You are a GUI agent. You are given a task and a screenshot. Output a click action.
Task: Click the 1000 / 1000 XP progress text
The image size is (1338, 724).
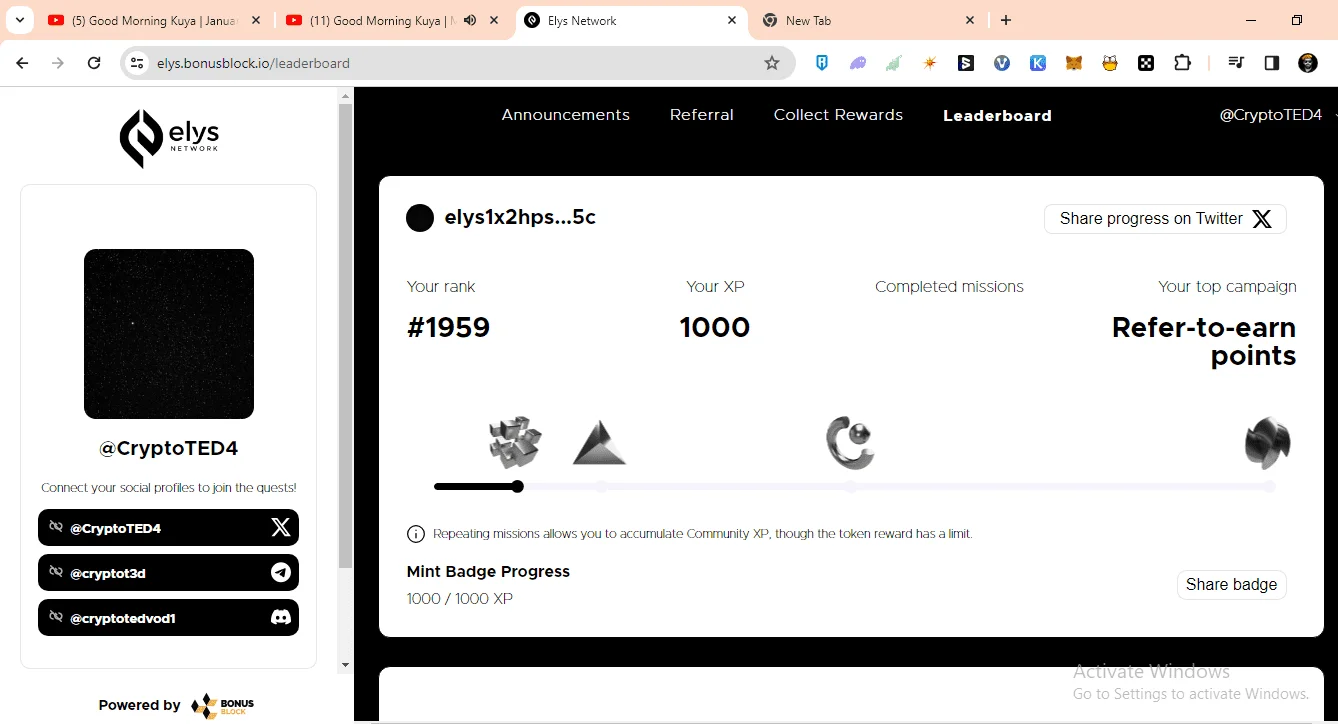coord(460,599)
